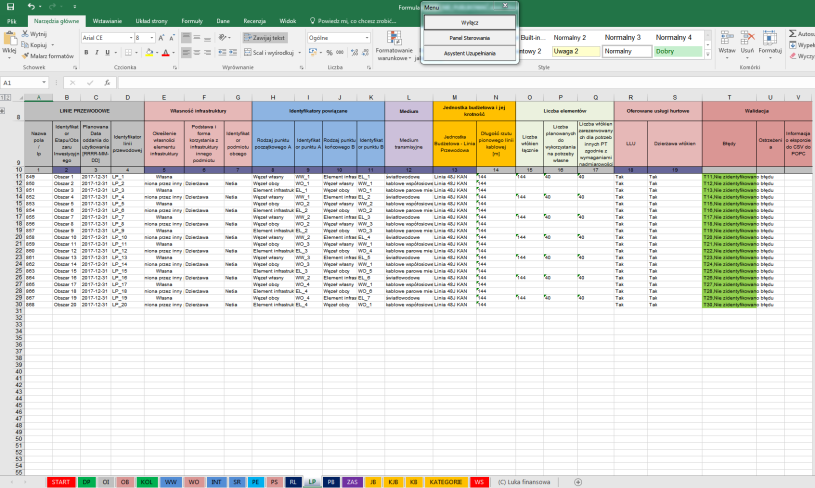Click the Save icon in quick access toolbar

click(10, 6)
